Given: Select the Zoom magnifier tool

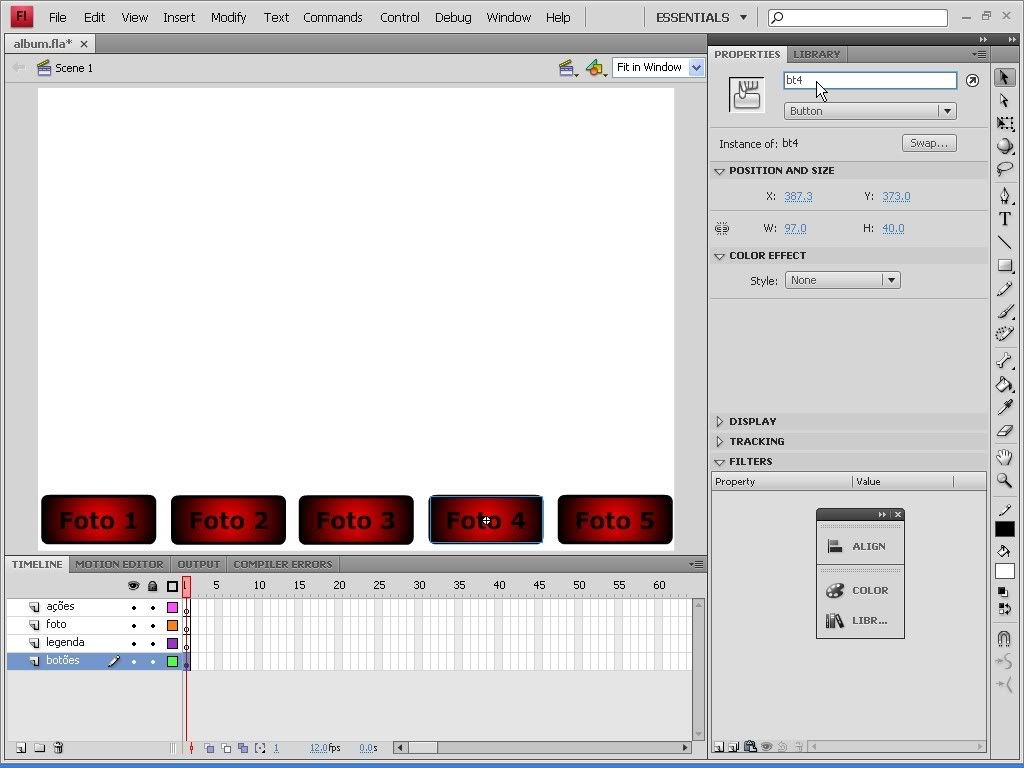Looking at the screenshot, I should [x=1005, y=481].
